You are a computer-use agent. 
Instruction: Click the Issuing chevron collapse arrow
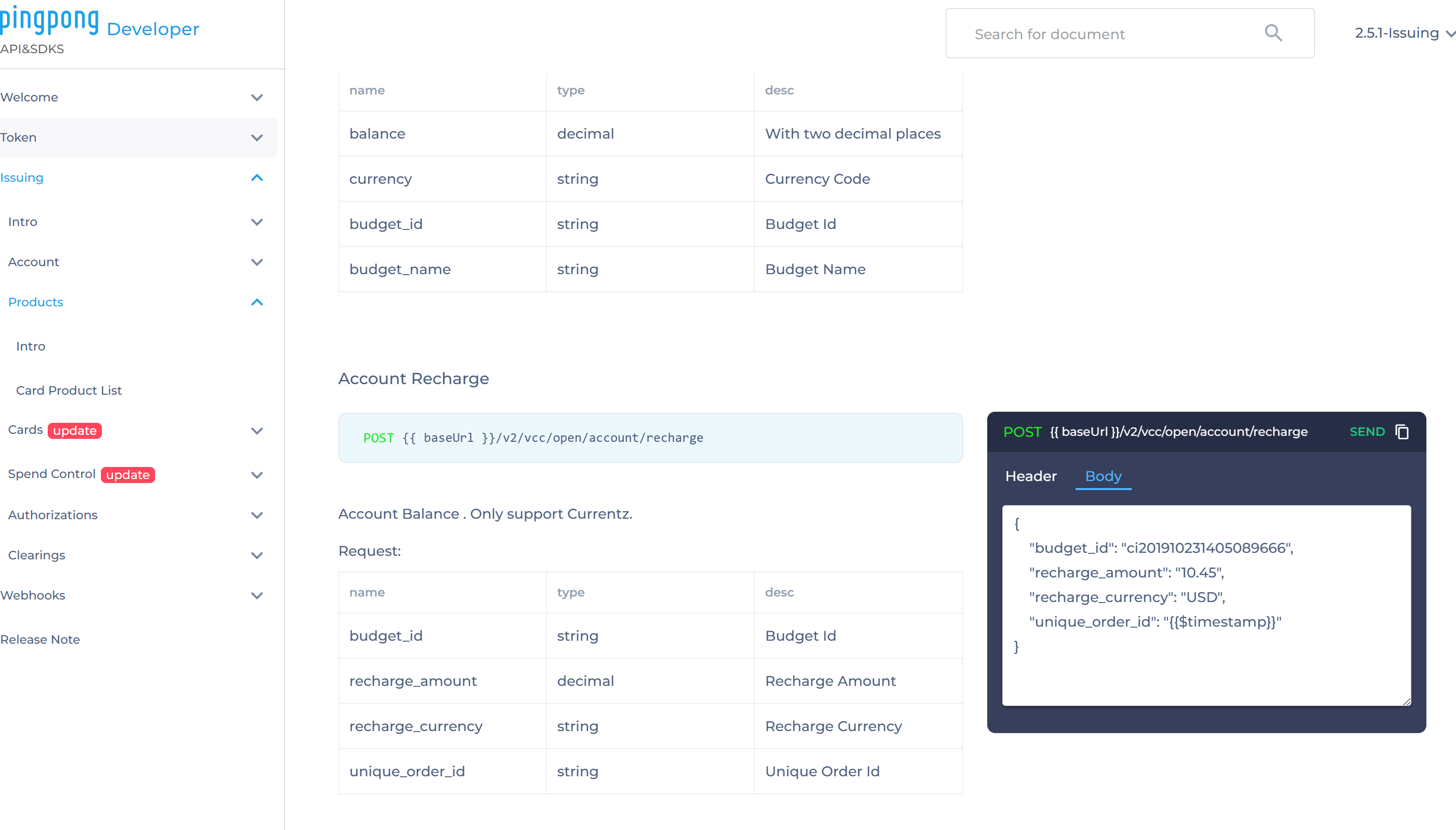[258, 178]
